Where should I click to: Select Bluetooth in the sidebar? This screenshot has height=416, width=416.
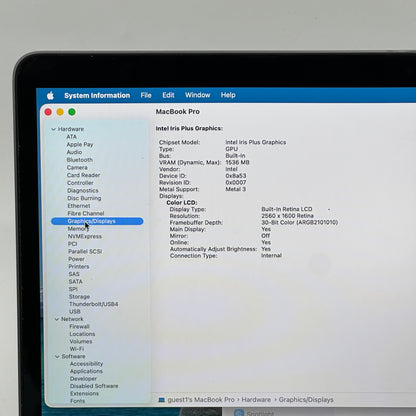80,160
